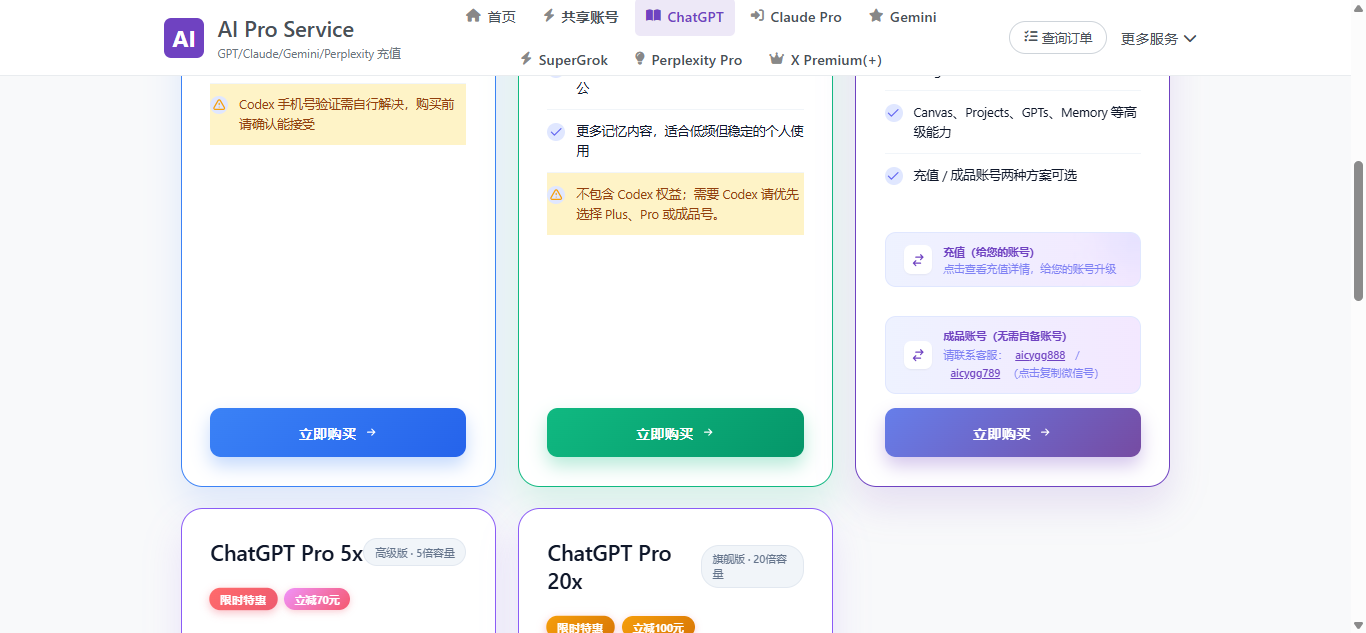Screen dimensions: 1366x633
Task: Click the blue 立即购买 button
Action: (x=338, y=432)
